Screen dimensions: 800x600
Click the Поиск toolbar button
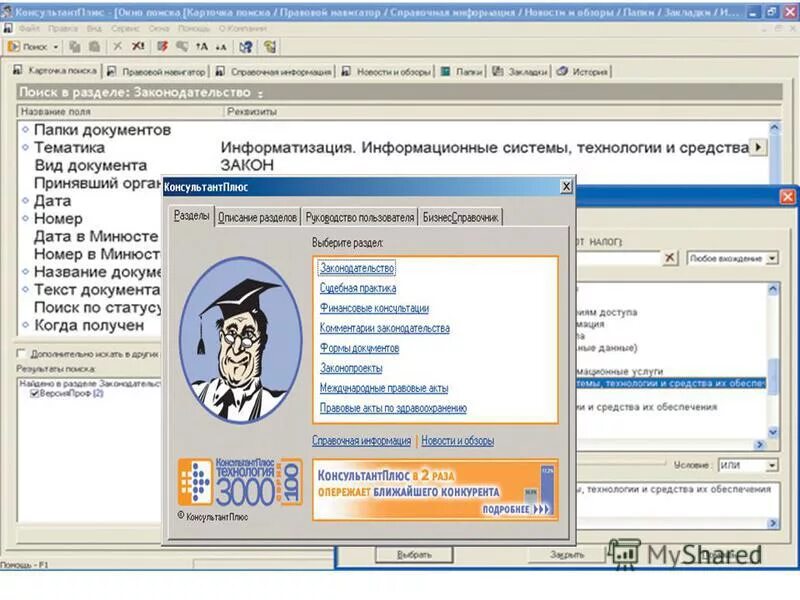(x=28, y=47)
